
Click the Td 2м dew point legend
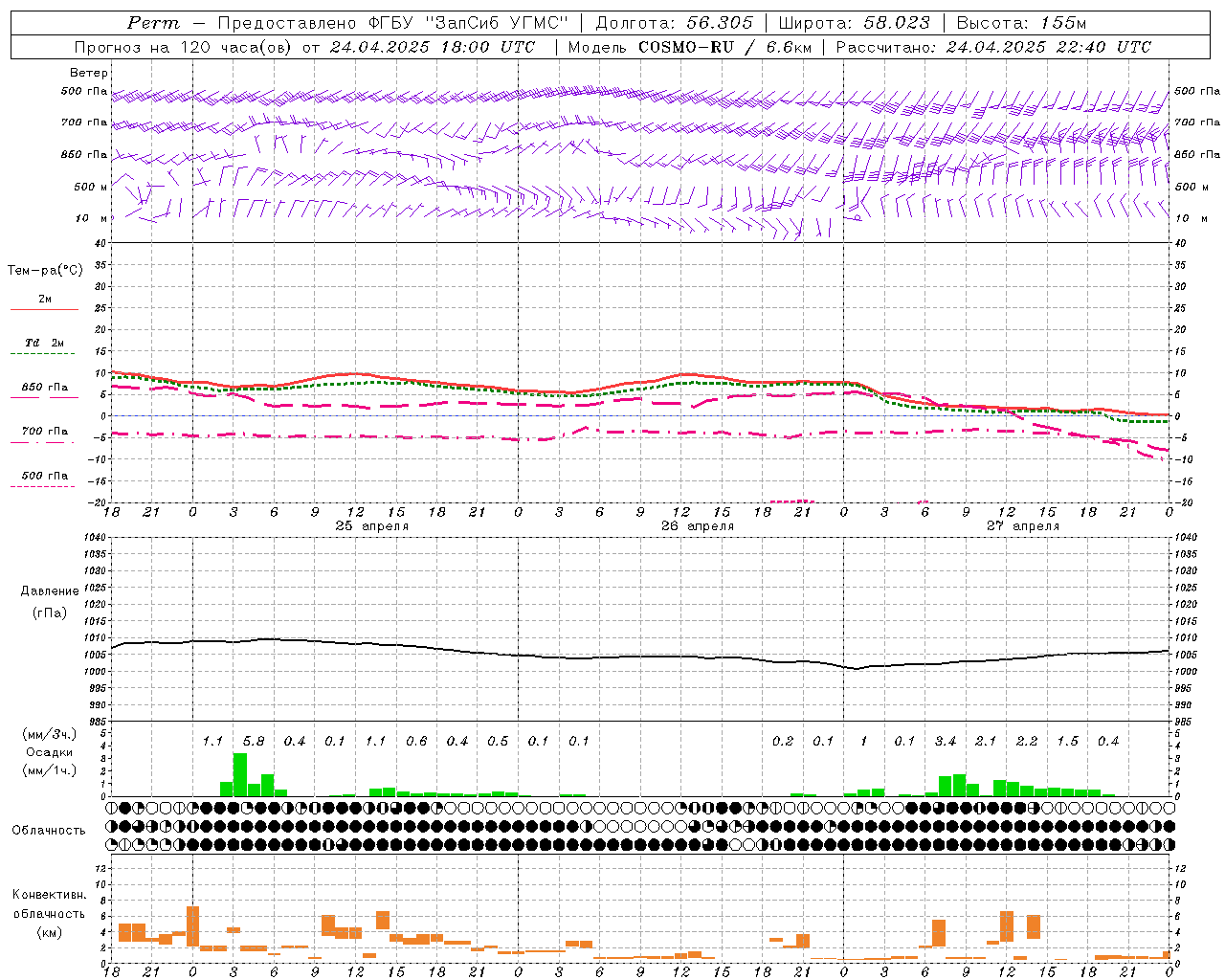tap(44, 343)
